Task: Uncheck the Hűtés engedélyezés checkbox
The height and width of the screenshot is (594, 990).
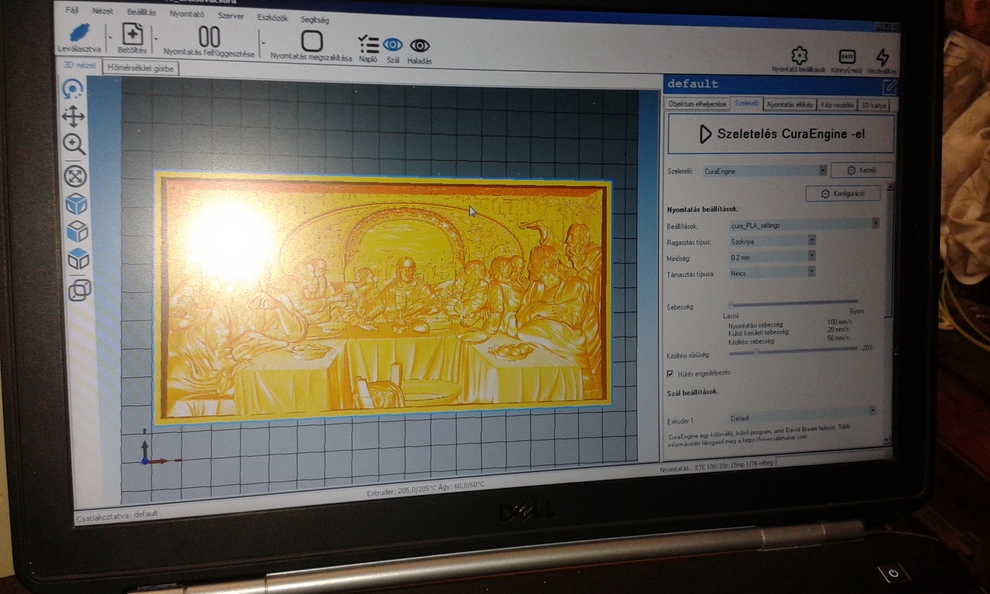Action: [670, 373]
